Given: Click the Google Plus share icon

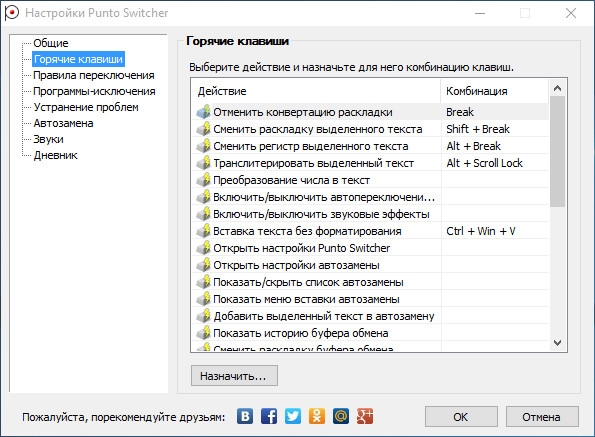Looking at the screenshot, I should tap(365, 417).
